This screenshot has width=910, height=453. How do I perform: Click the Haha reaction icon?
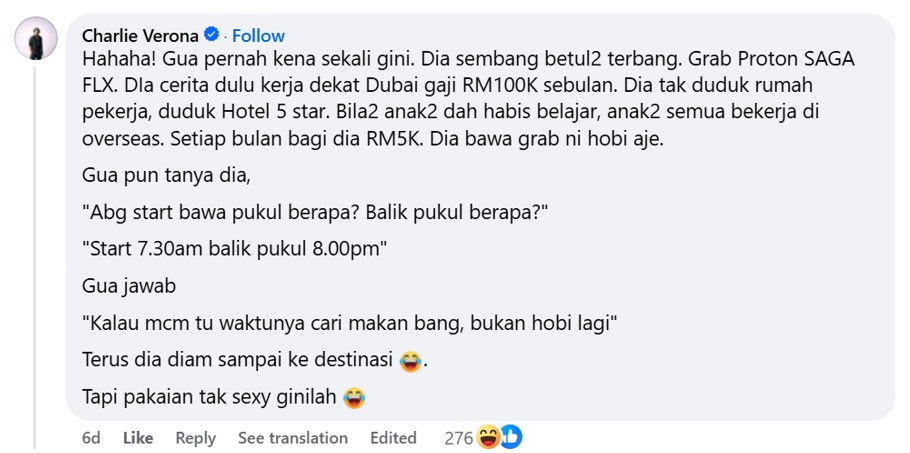(x=488, y=437)
